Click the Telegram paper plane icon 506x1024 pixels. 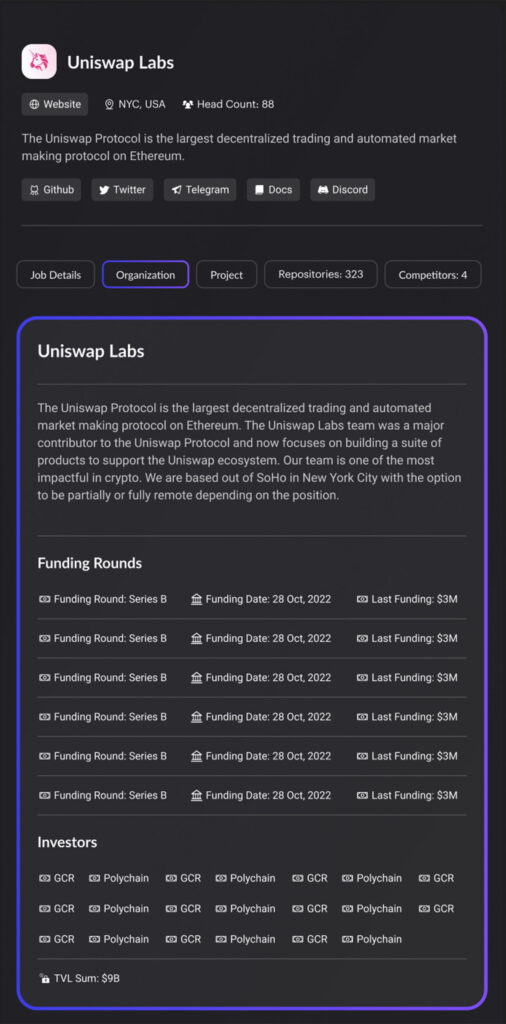pyautogui.click(x=176, y=190)
